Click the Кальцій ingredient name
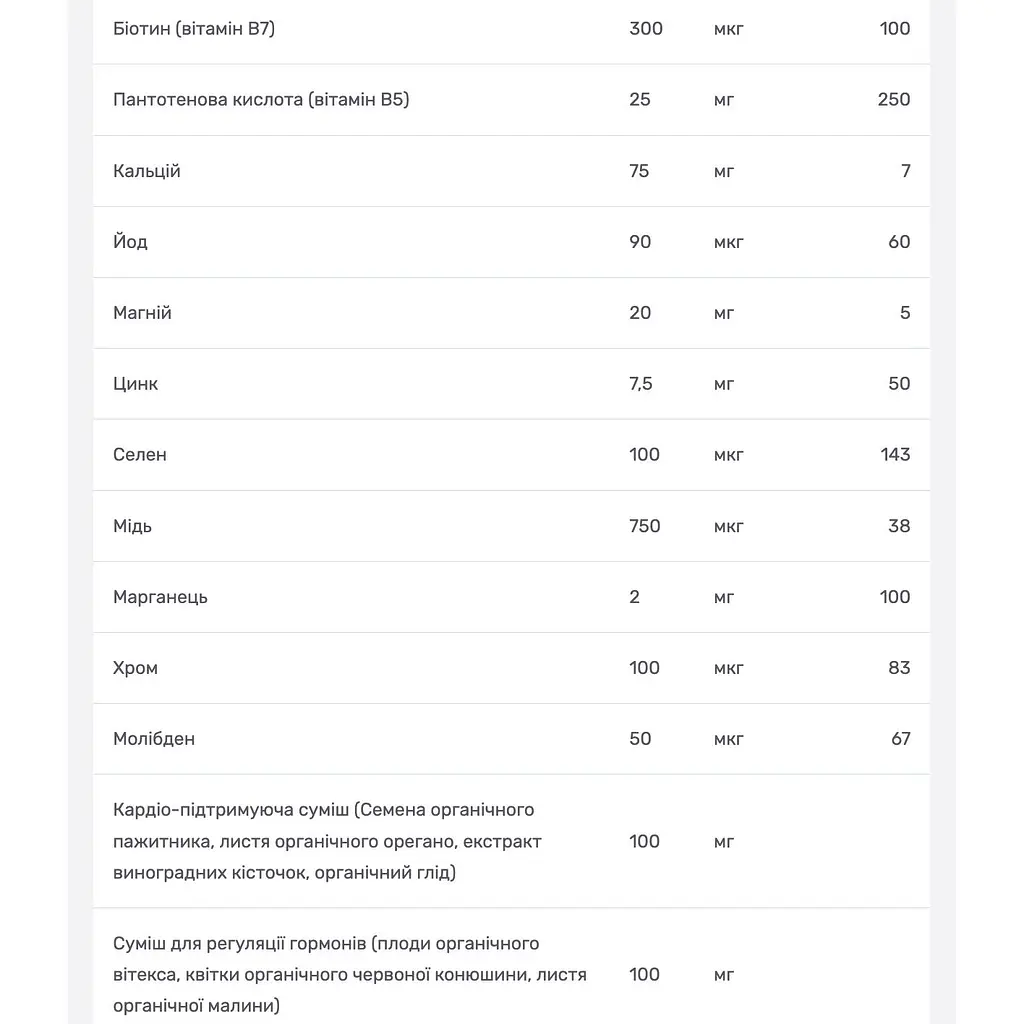 coord(146,171)
